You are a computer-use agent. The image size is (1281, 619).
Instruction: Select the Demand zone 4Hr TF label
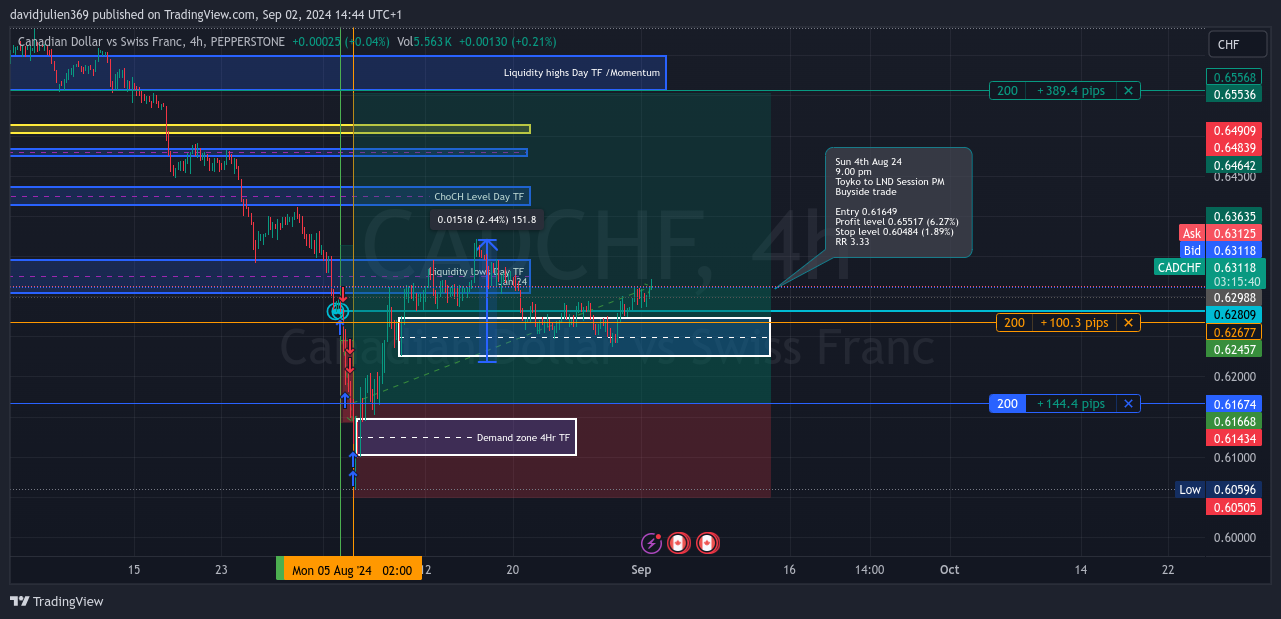[523, 437]
